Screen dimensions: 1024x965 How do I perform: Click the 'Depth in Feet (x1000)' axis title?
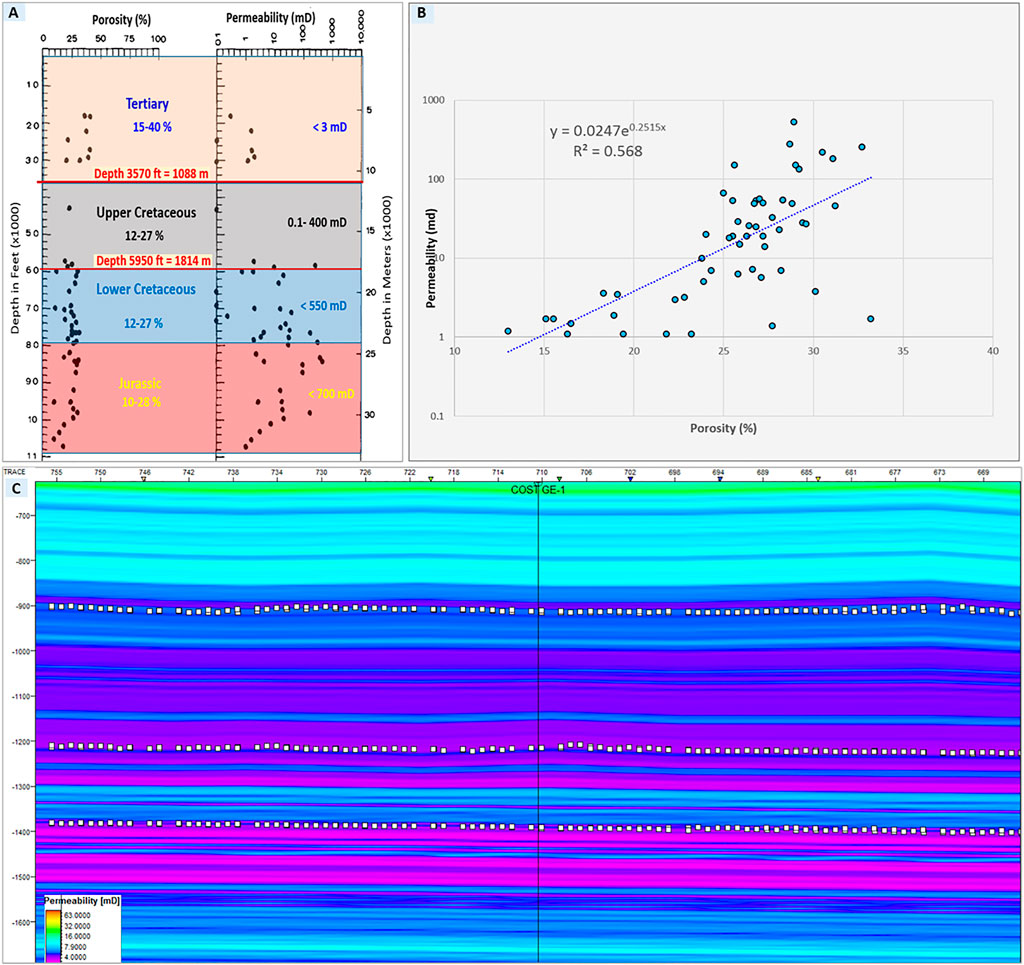15,268
